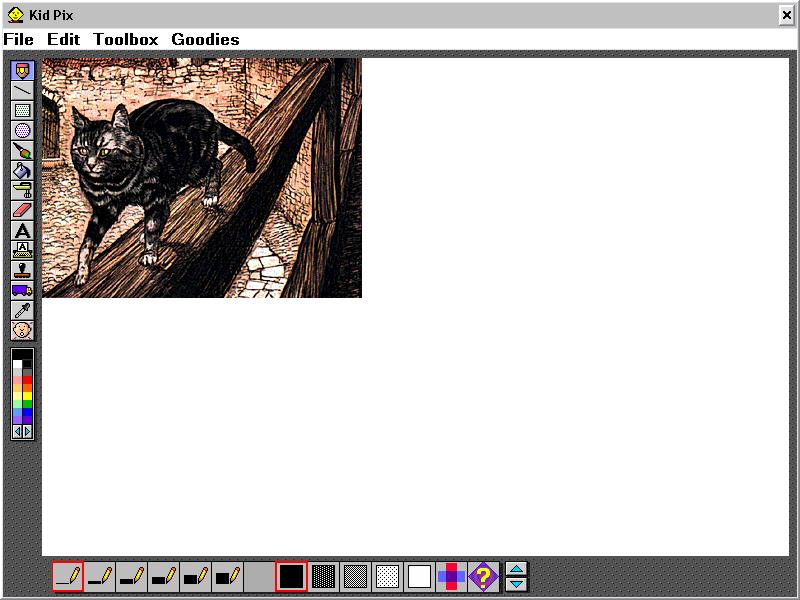
Task: Select the Moving Van tool
Action: click(x=22, y=290)
